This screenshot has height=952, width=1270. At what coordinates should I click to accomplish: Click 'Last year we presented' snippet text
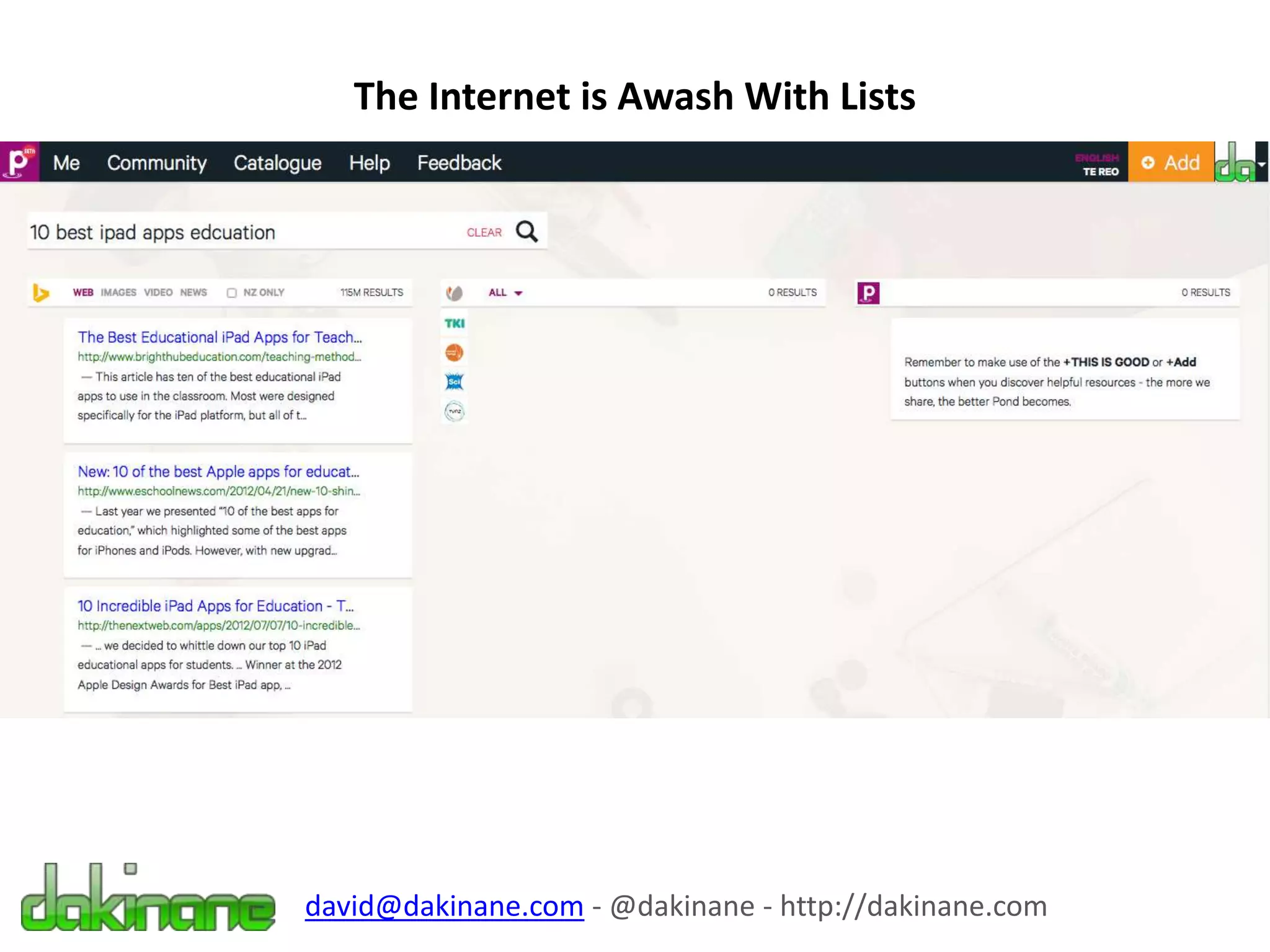click(211, 531)
